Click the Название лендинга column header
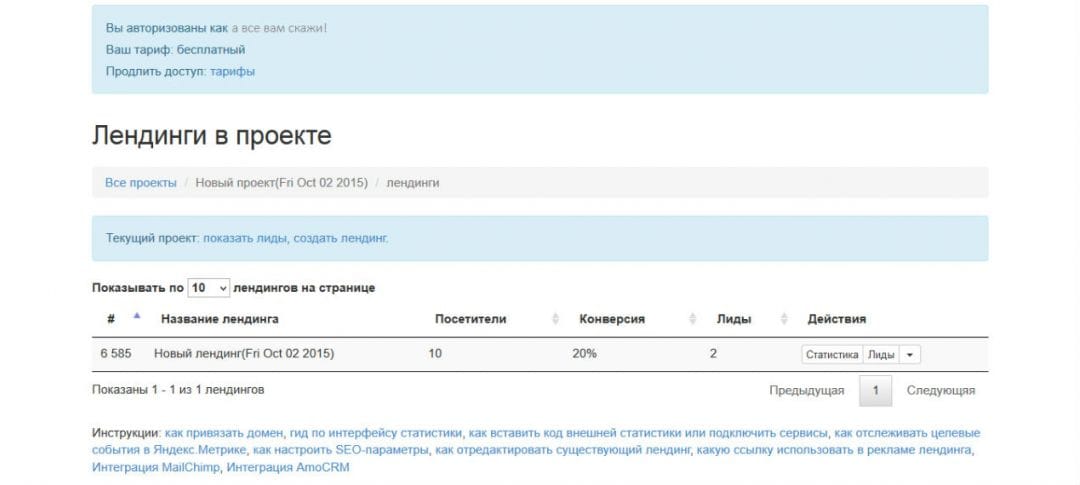This screenshot has height=485, width=1080. click(x=220, y=319)
